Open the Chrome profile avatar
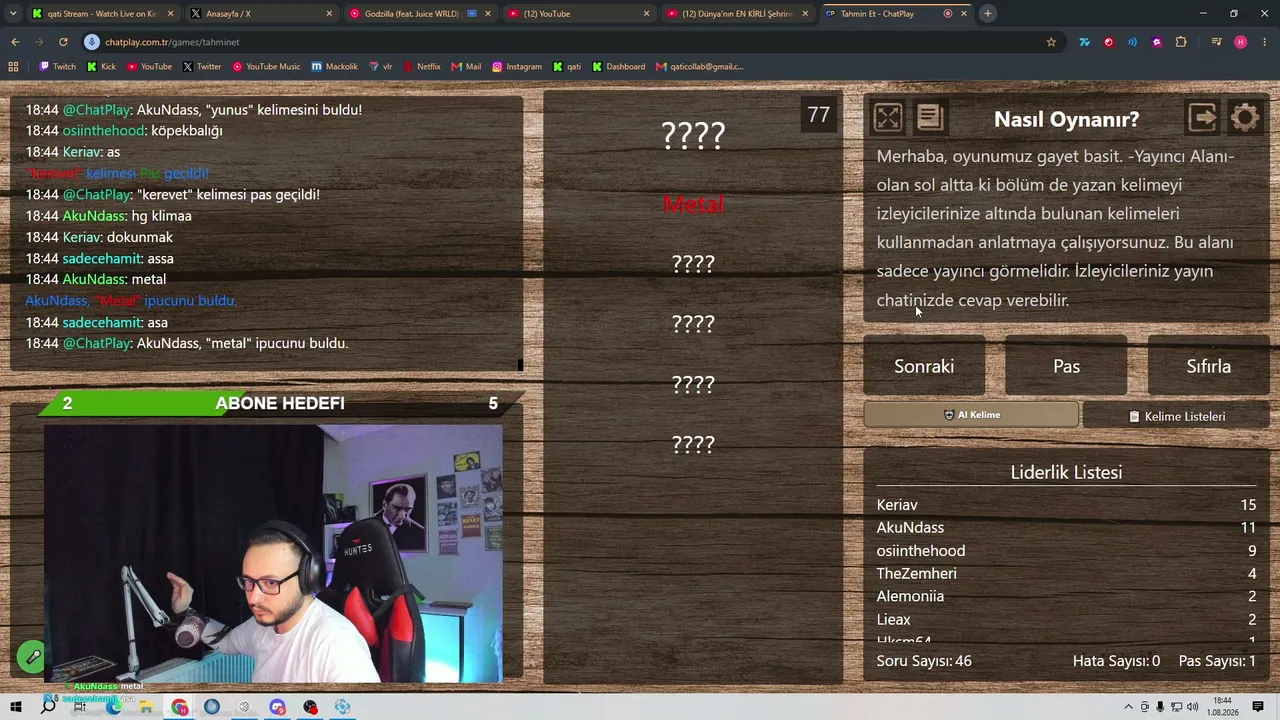This screenshot has height=720, width=1280. (x=1241, y=42)
